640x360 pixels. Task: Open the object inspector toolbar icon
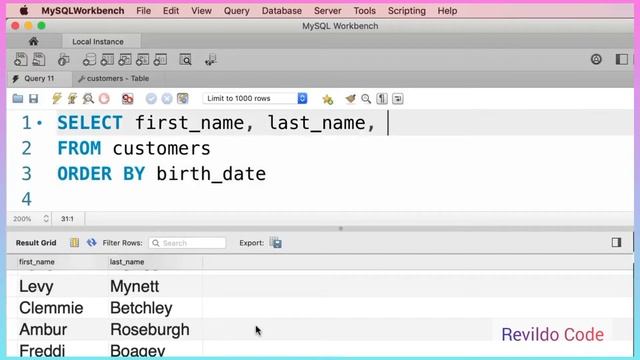tap(64, 60)
